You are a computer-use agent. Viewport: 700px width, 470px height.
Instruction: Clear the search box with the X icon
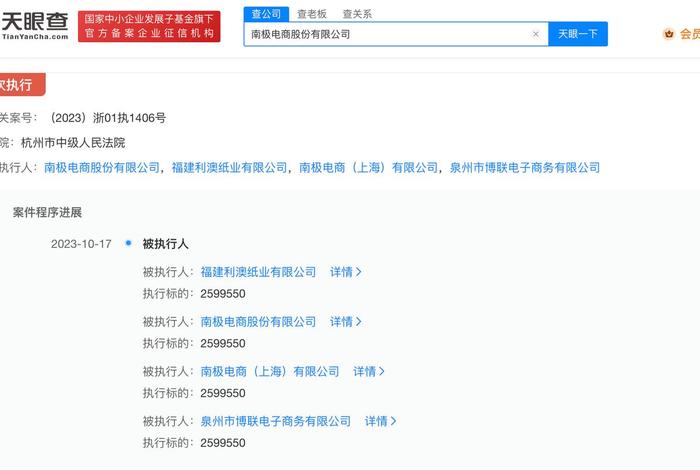(536, 34)
